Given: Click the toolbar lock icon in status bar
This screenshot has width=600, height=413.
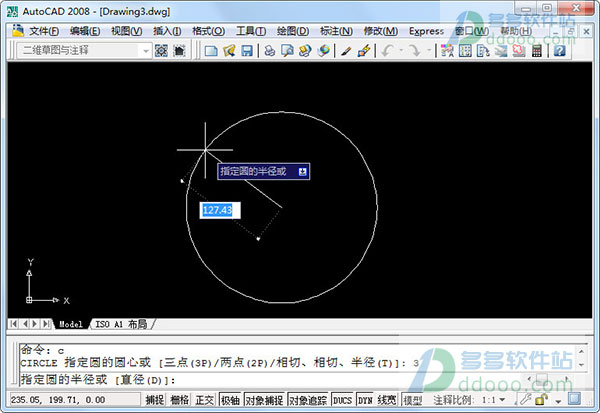Looking at the screenshot, I should point(541,400).
